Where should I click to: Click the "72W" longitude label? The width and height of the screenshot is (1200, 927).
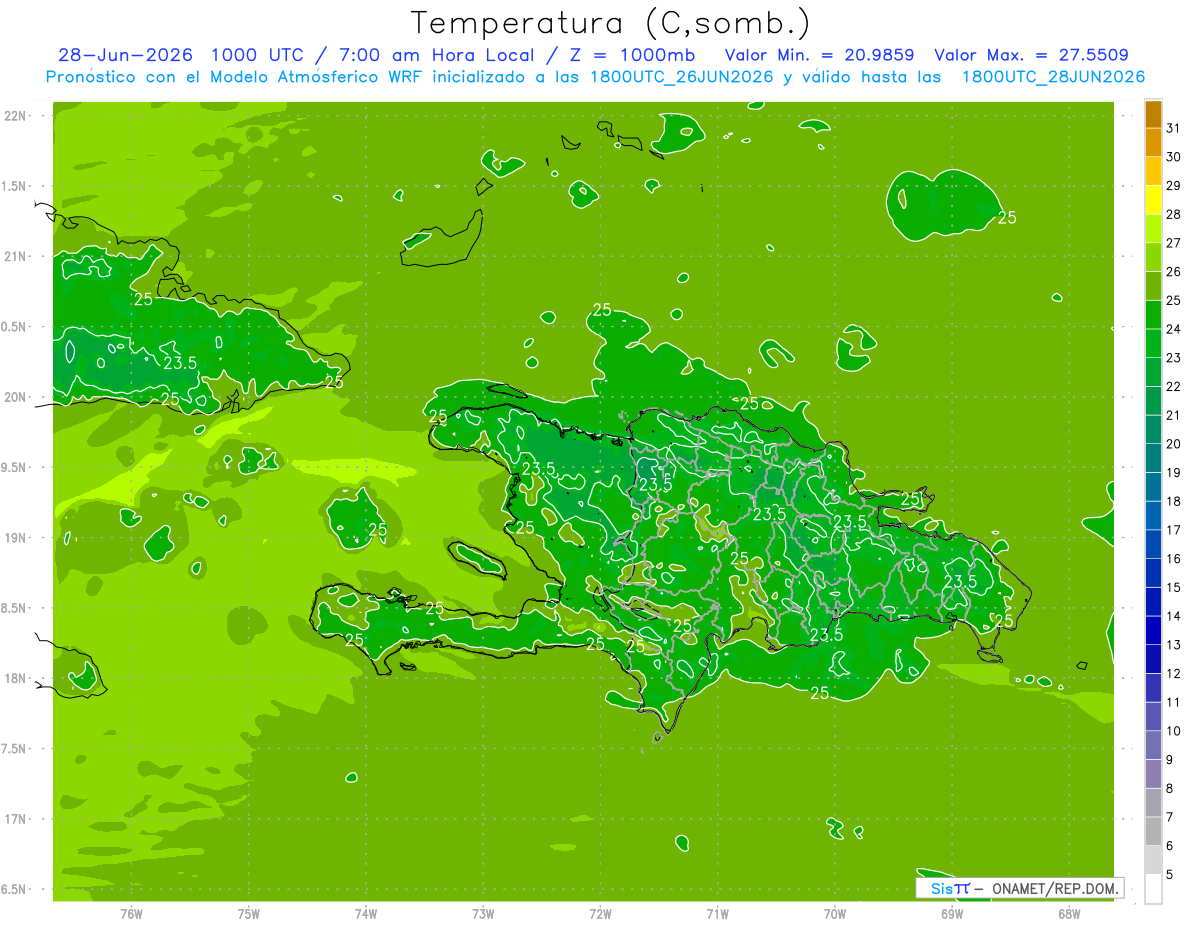coord(600,913)
